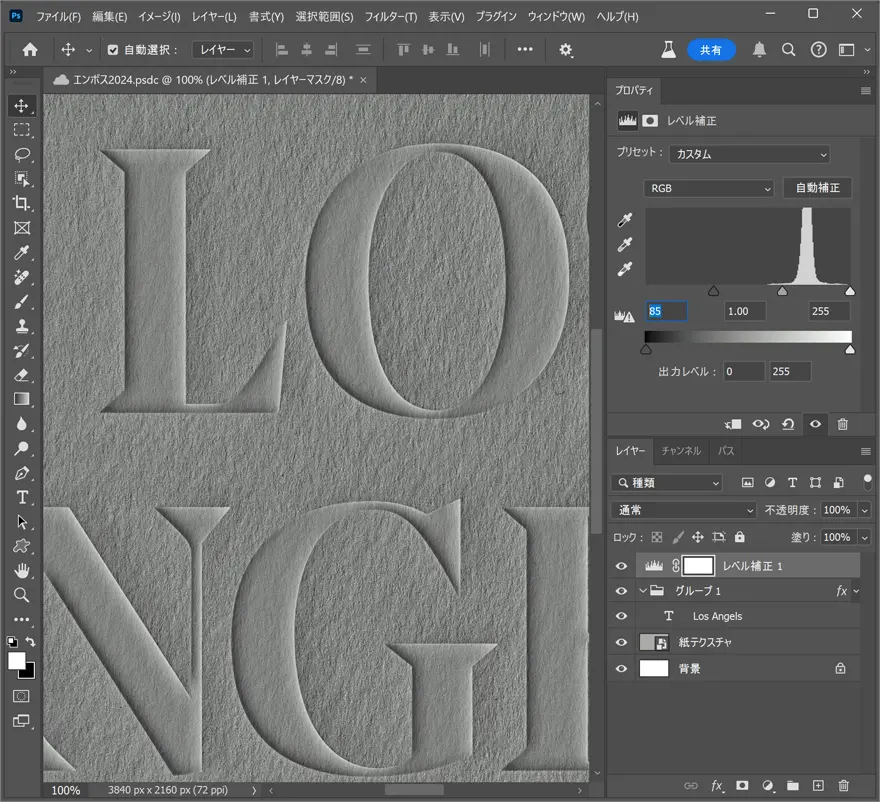The height and width of the screenshot is (802, 880).
Task: Select the Horizontal Type tool
Action: coord(21,498)
